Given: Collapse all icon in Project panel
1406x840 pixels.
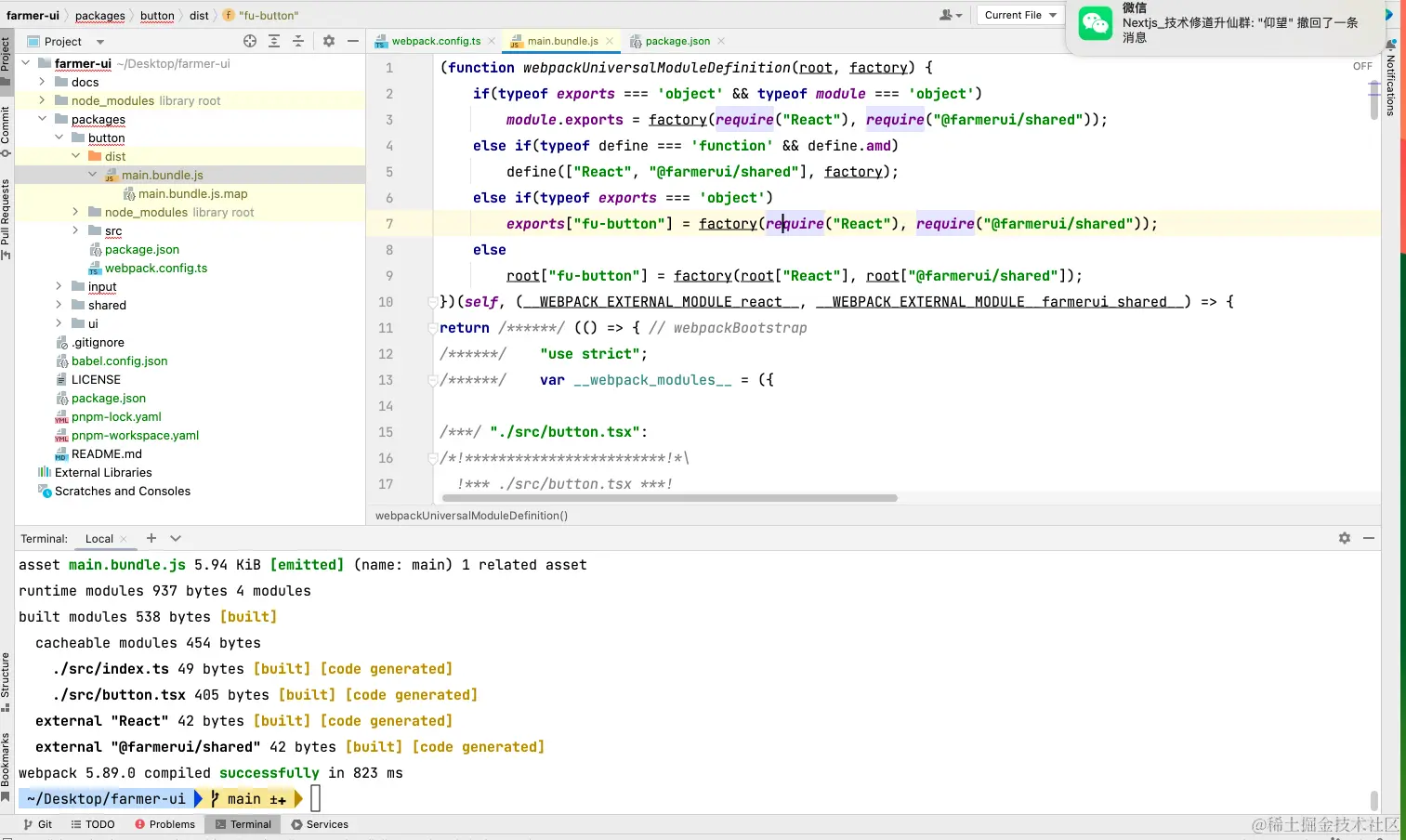Looking at the screenshot, I should 298,41.
